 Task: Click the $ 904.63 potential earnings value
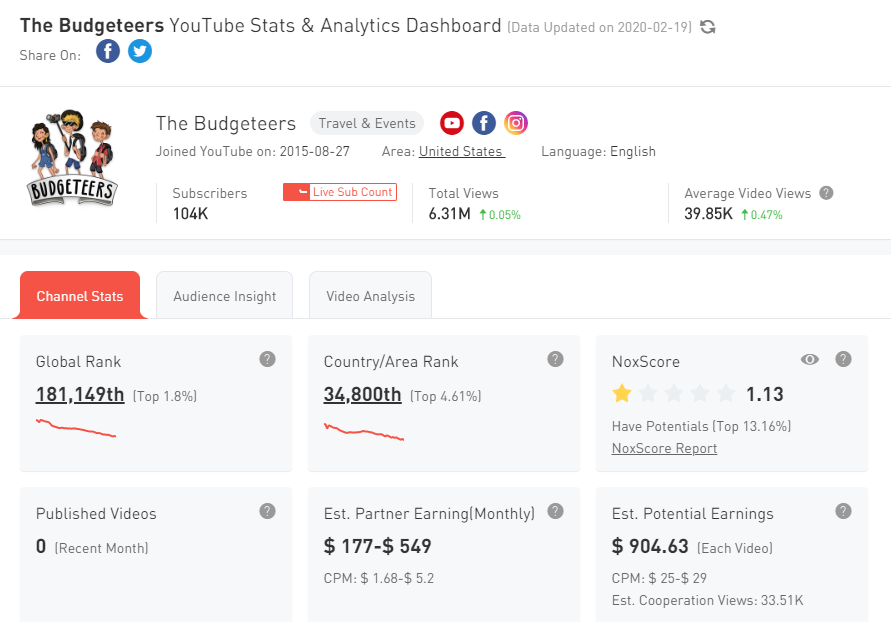coord(650,546)
